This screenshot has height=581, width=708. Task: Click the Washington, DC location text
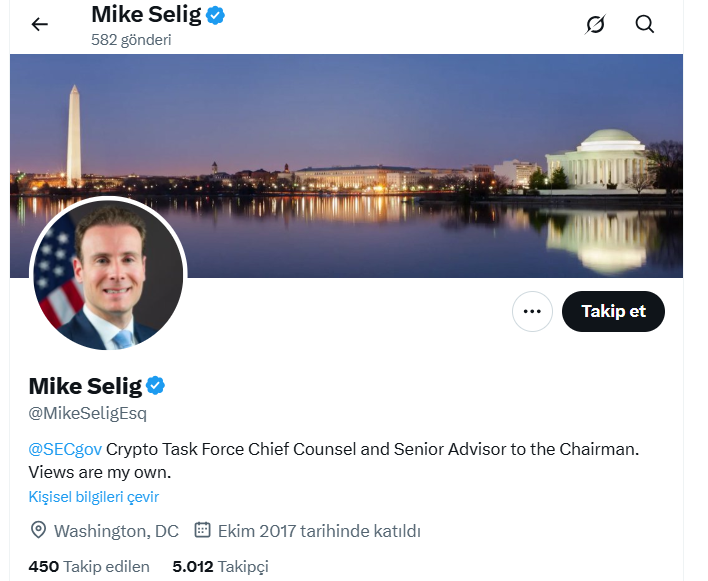coord(116,531)
